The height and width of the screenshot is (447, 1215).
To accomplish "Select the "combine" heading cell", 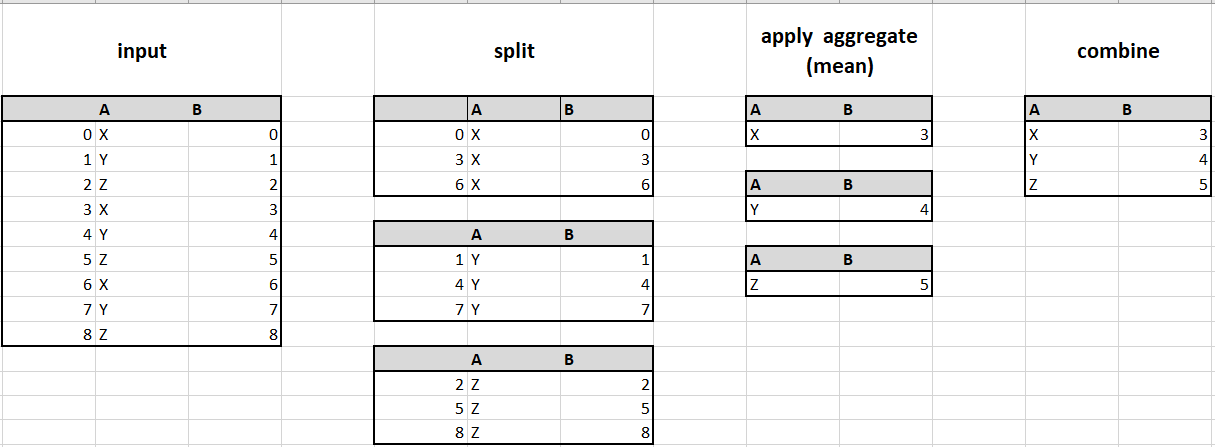I will tap(1118, 51).
